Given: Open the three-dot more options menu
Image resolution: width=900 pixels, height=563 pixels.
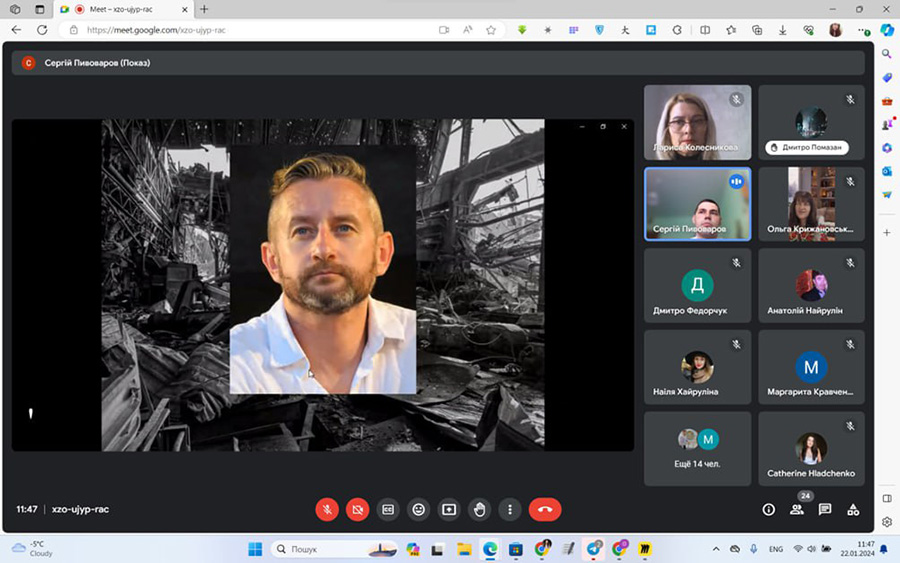Looking at the screenshot, I should pos(510,509).
